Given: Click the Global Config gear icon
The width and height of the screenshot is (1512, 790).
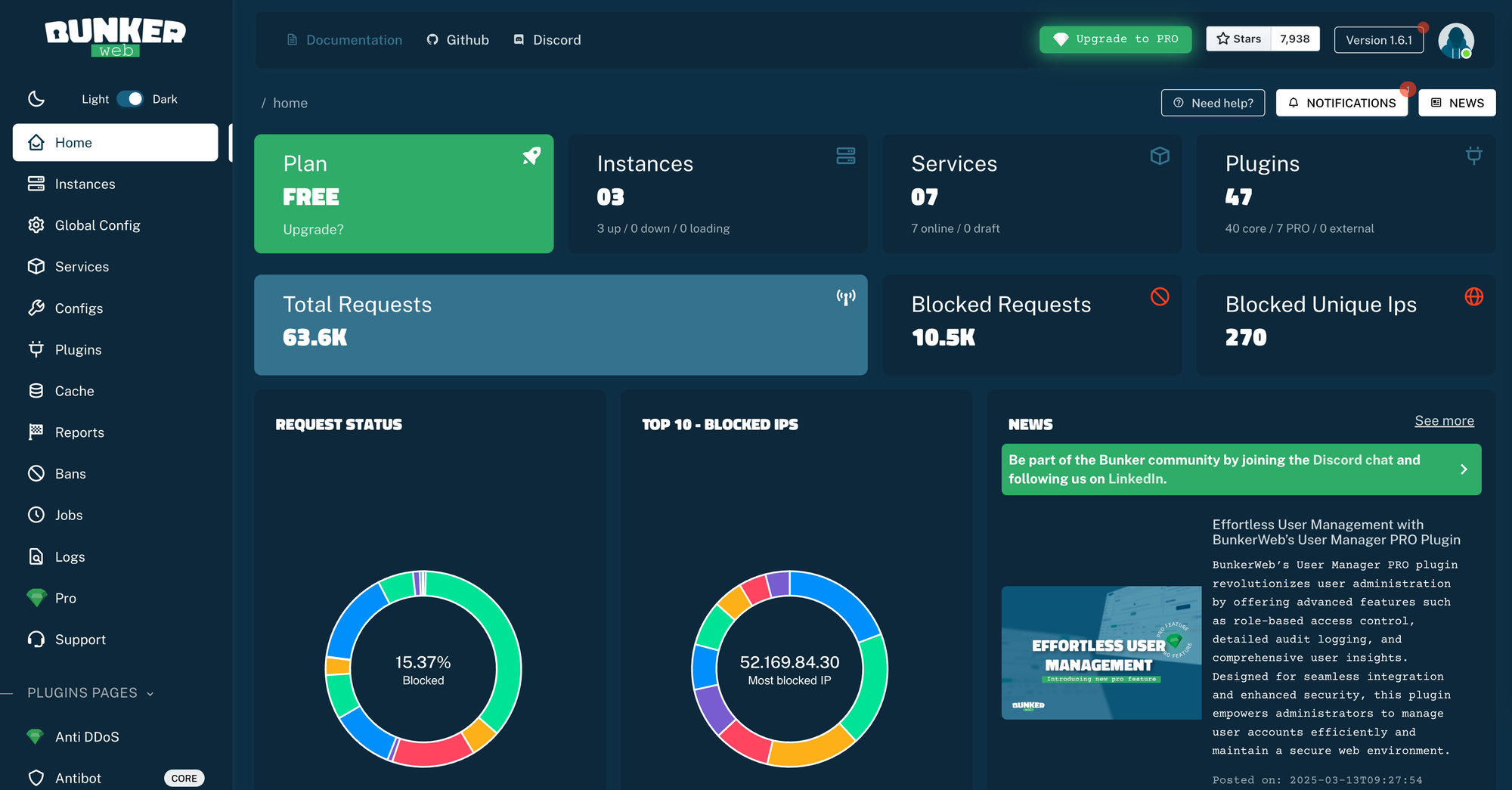Looking at the screenshot, I should (36, 225).
